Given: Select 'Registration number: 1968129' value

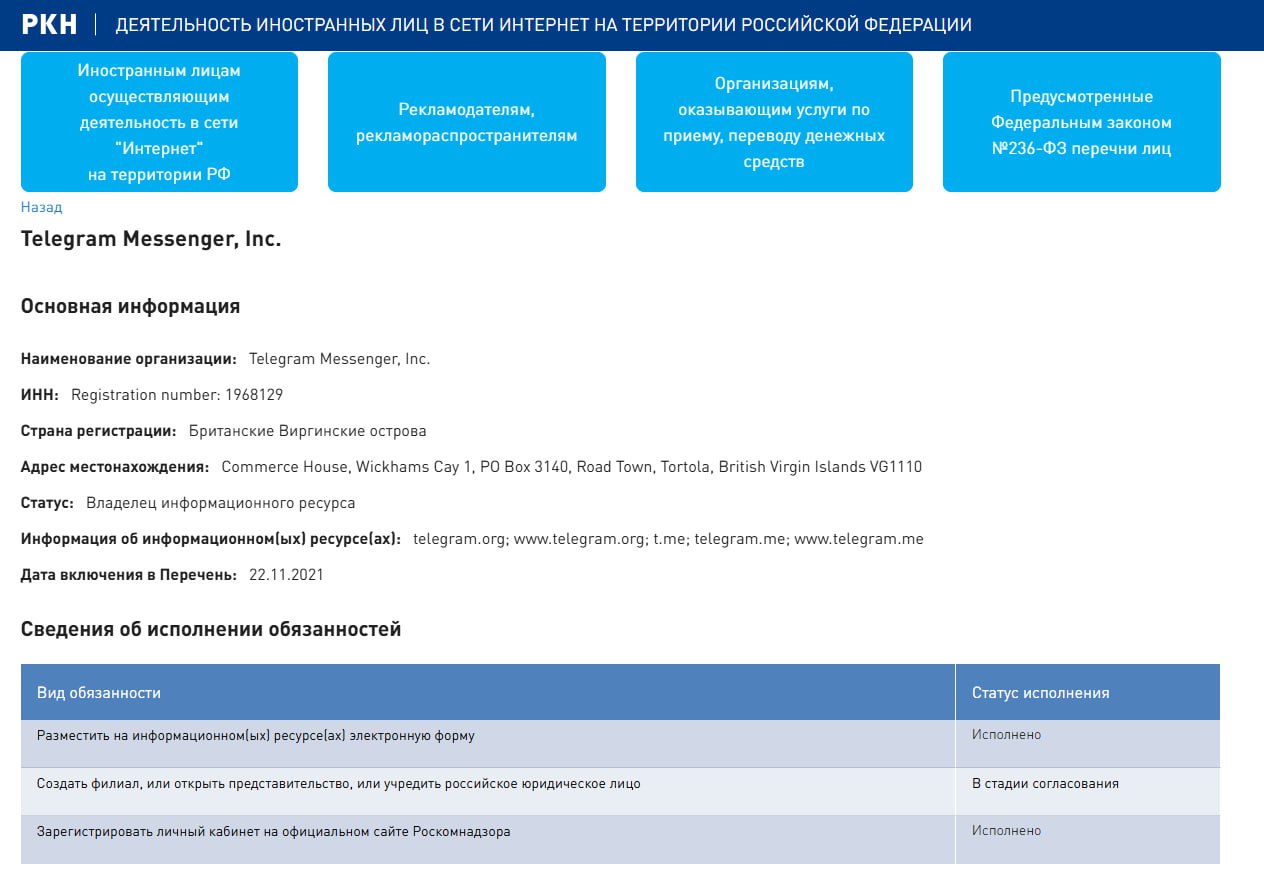Looking at the screenshot, I should (x=177, y=395).
